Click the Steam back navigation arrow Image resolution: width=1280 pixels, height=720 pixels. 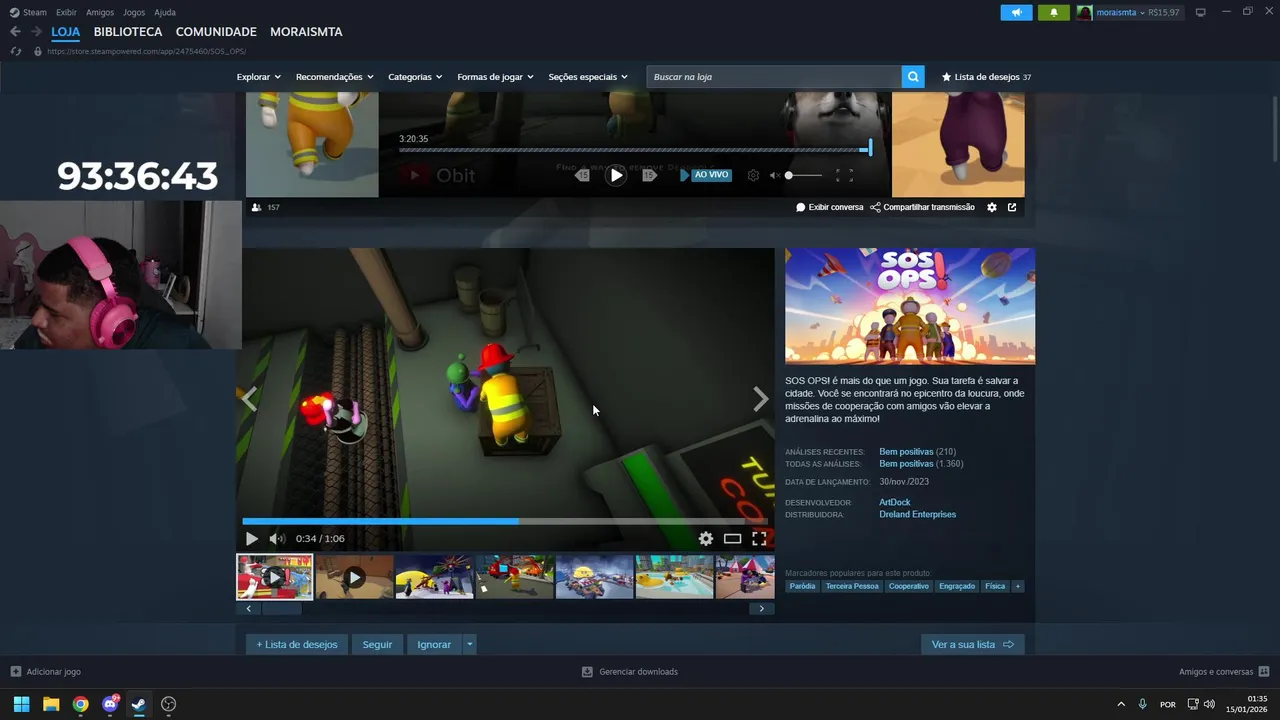click(15, 32)
